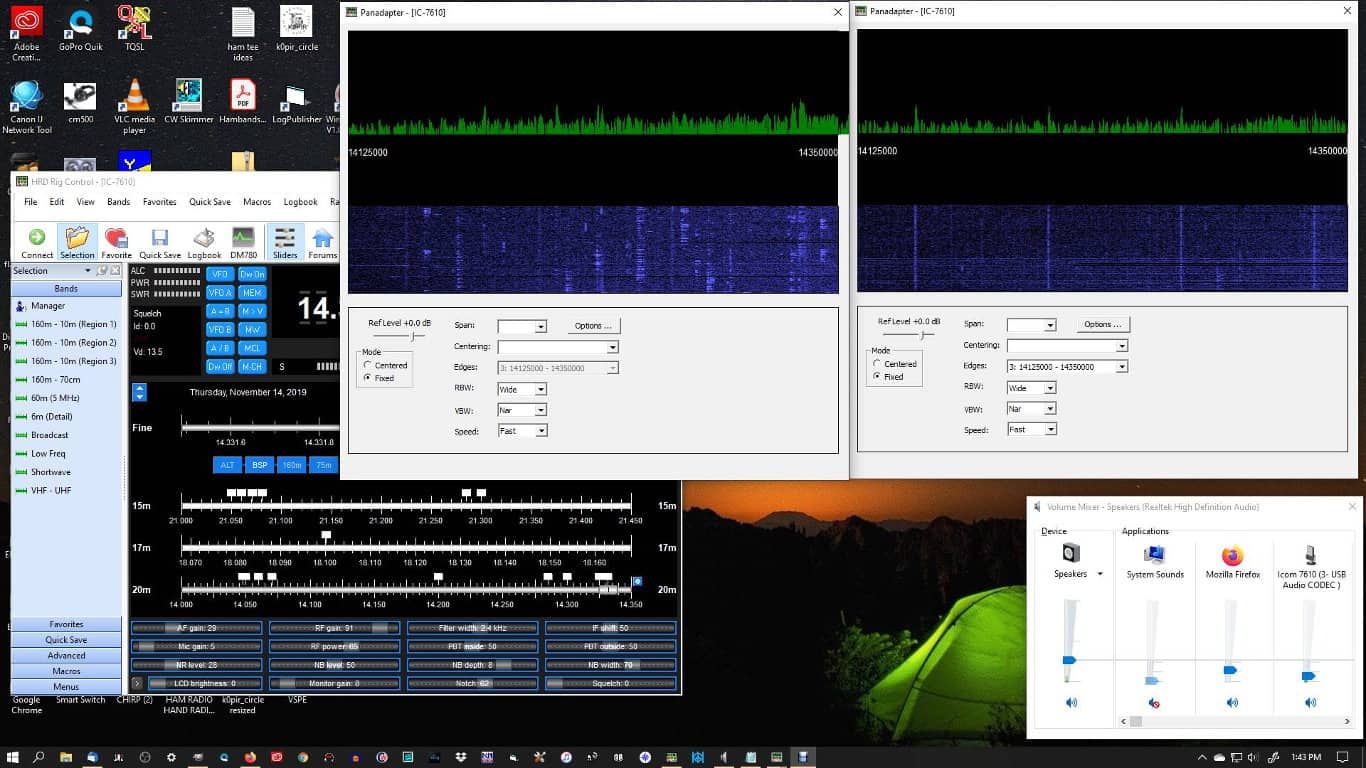Click the Quick Save floppy disk icon

click(x=160, y=243)
